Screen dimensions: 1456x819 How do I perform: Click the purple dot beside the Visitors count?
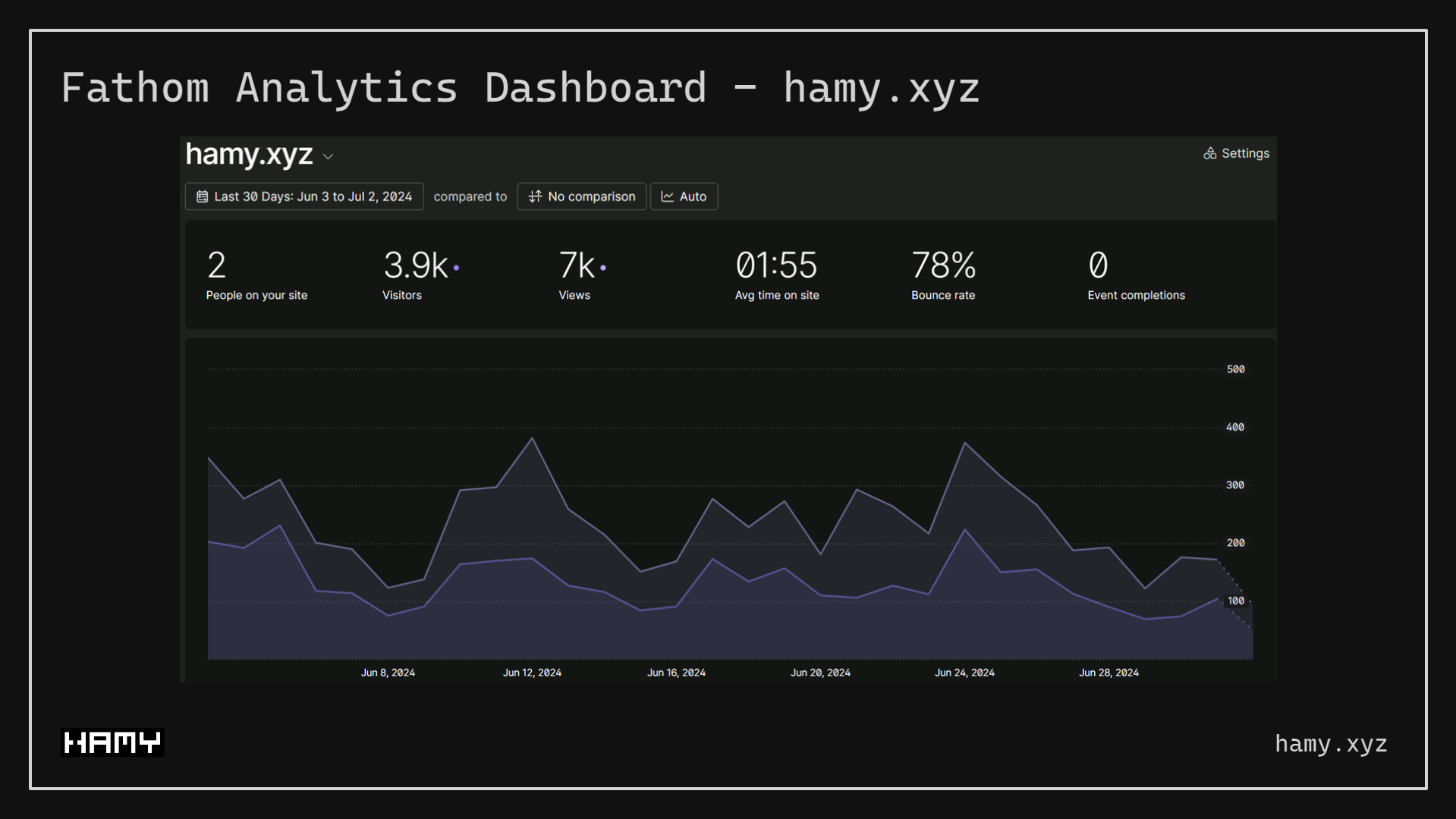456,267
